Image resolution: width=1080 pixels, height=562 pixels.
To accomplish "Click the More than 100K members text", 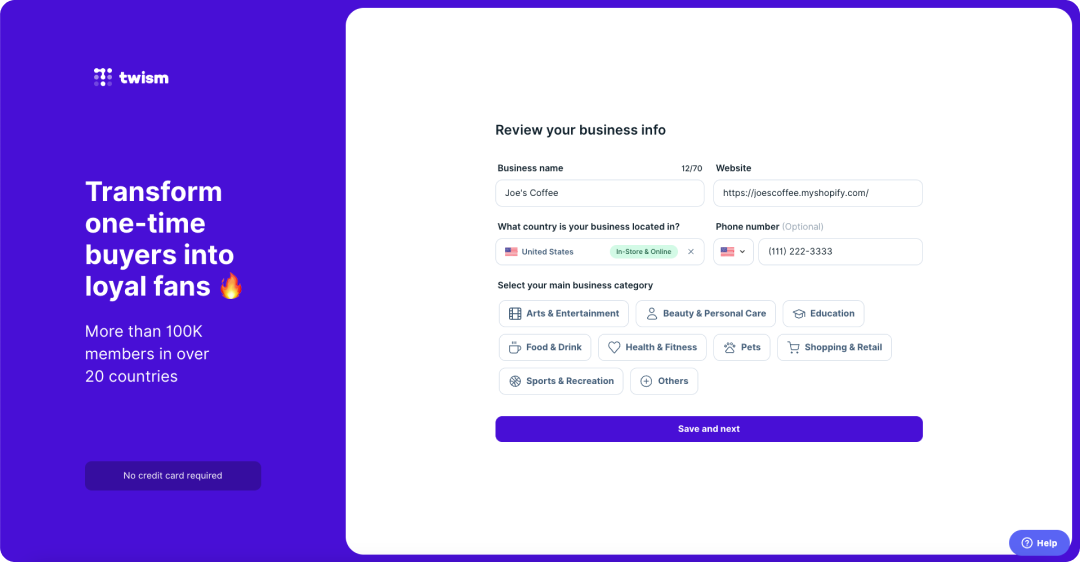I will tap(147, 354).
